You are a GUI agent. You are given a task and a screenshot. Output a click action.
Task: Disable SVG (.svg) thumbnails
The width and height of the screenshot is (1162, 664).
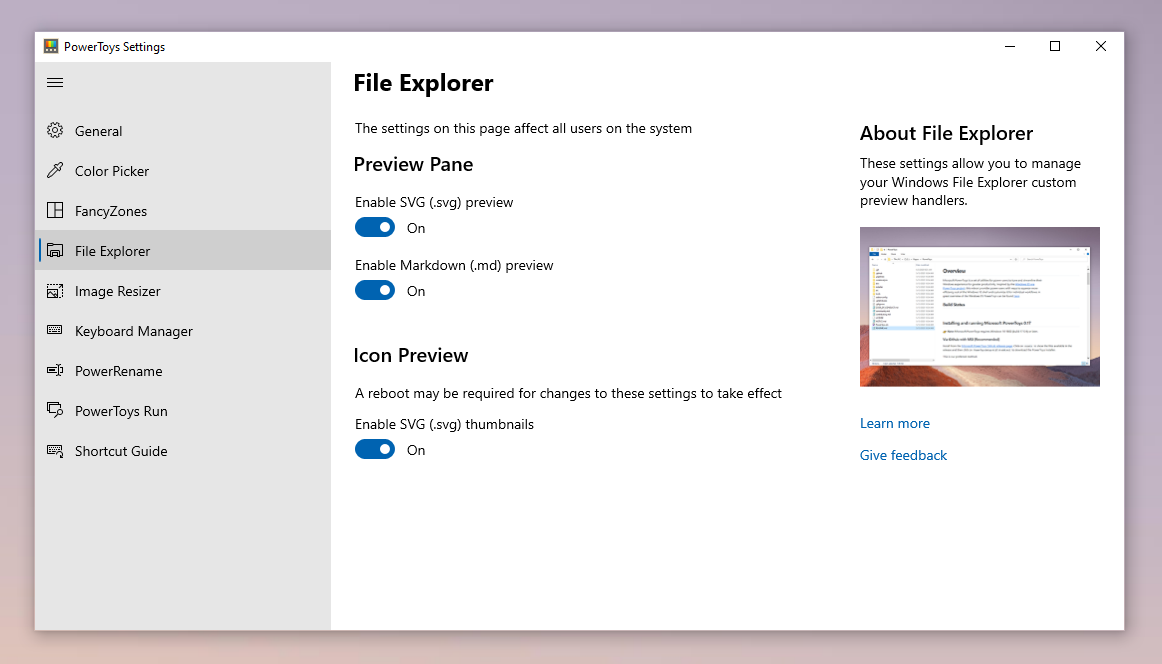coord(375,449)
